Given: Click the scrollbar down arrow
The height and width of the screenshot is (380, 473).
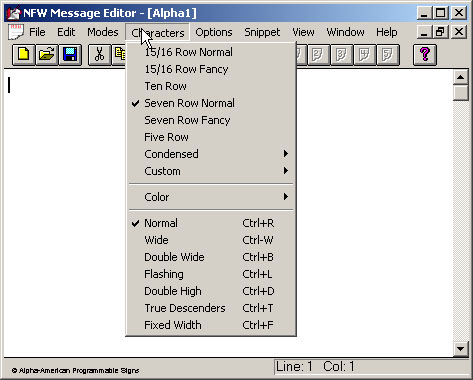Looking at the screenshot, I should tap(461, 349).
